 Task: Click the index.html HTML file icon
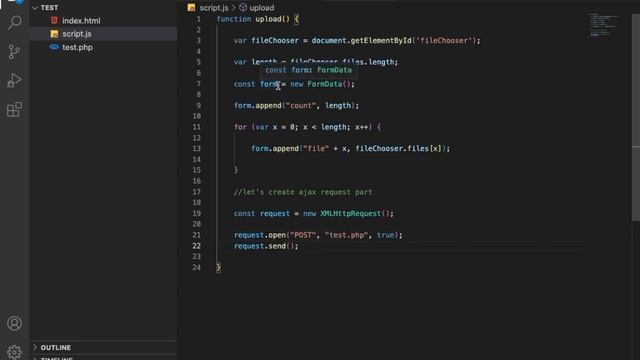pos(54,20)
